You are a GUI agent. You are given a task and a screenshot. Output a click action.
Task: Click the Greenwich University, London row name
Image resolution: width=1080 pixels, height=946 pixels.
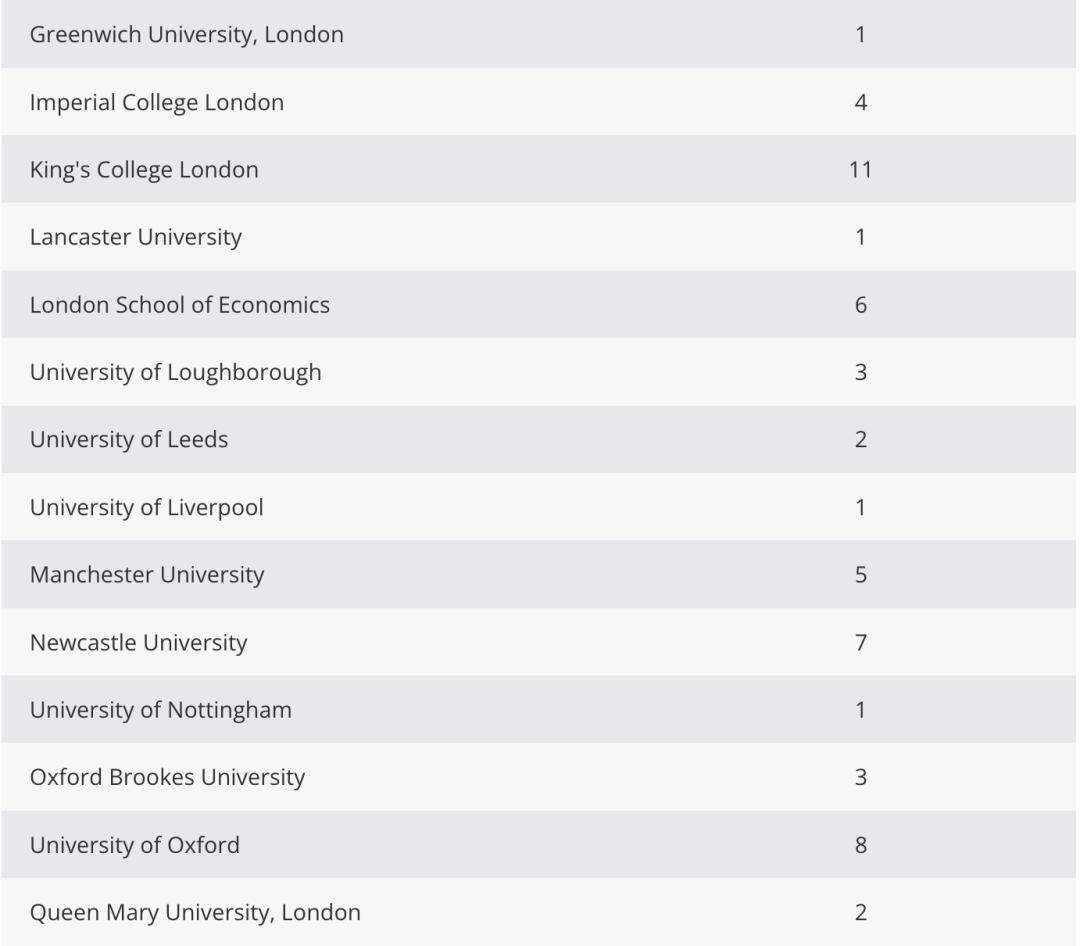pyautogui.click(x=186, y=35)
